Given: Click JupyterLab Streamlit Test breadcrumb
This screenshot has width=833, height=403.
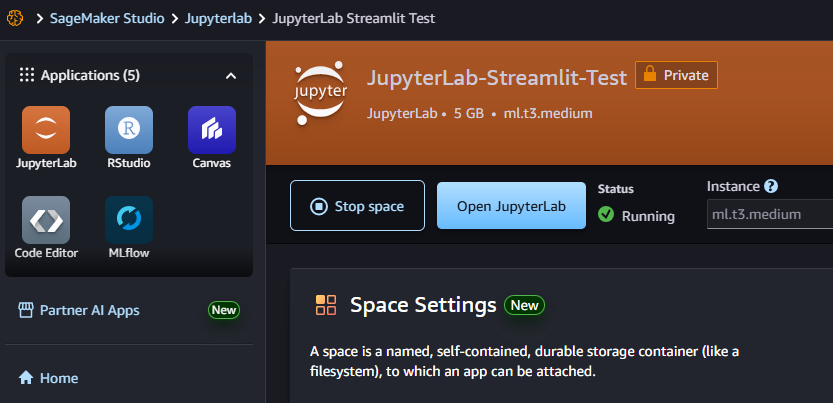Looking at the screenshot, I should click(x=354, y=19).
